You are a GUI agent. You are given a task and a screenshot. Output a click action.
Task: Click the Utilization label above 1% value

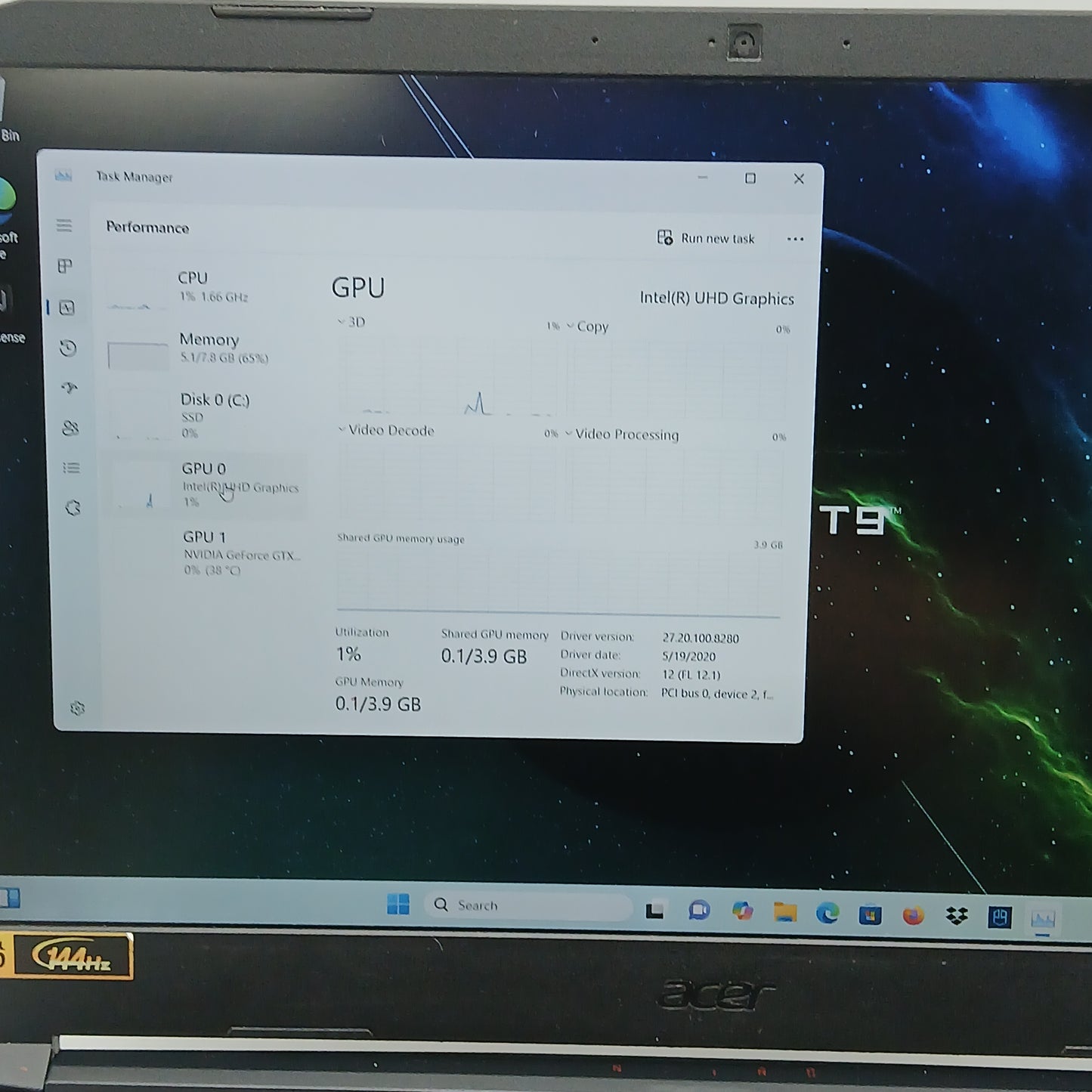[362, 633]
